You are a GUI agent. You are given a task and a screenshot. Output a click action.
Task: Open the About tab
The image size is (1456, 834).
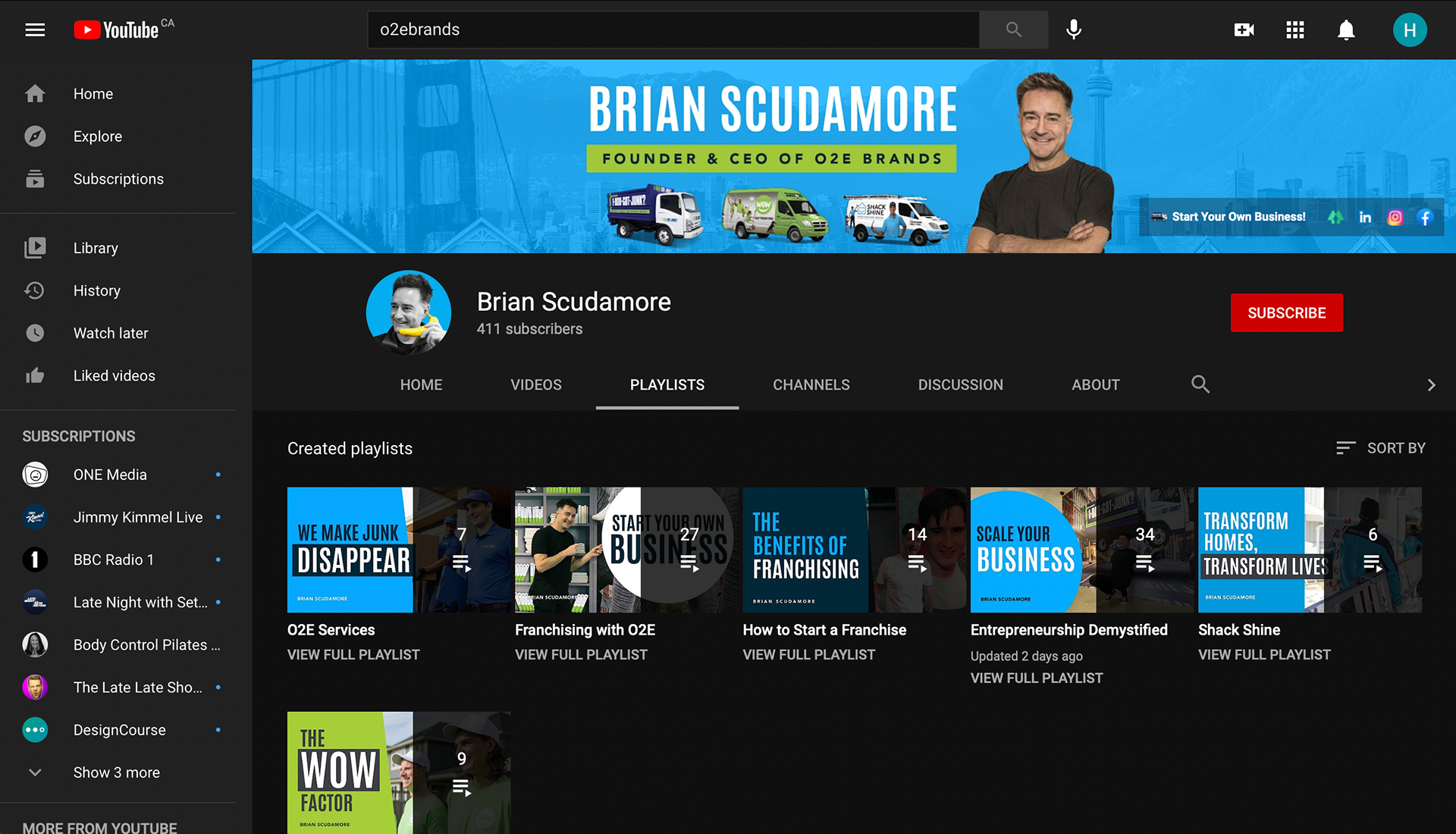(1095, 384)
